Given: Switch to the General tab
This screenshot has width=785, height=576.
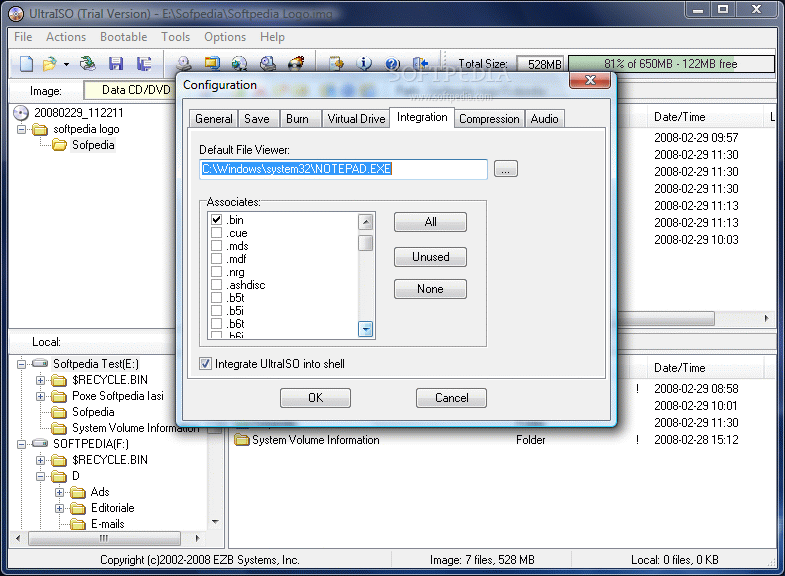Looking at the screenshot, I should point(214,119).
